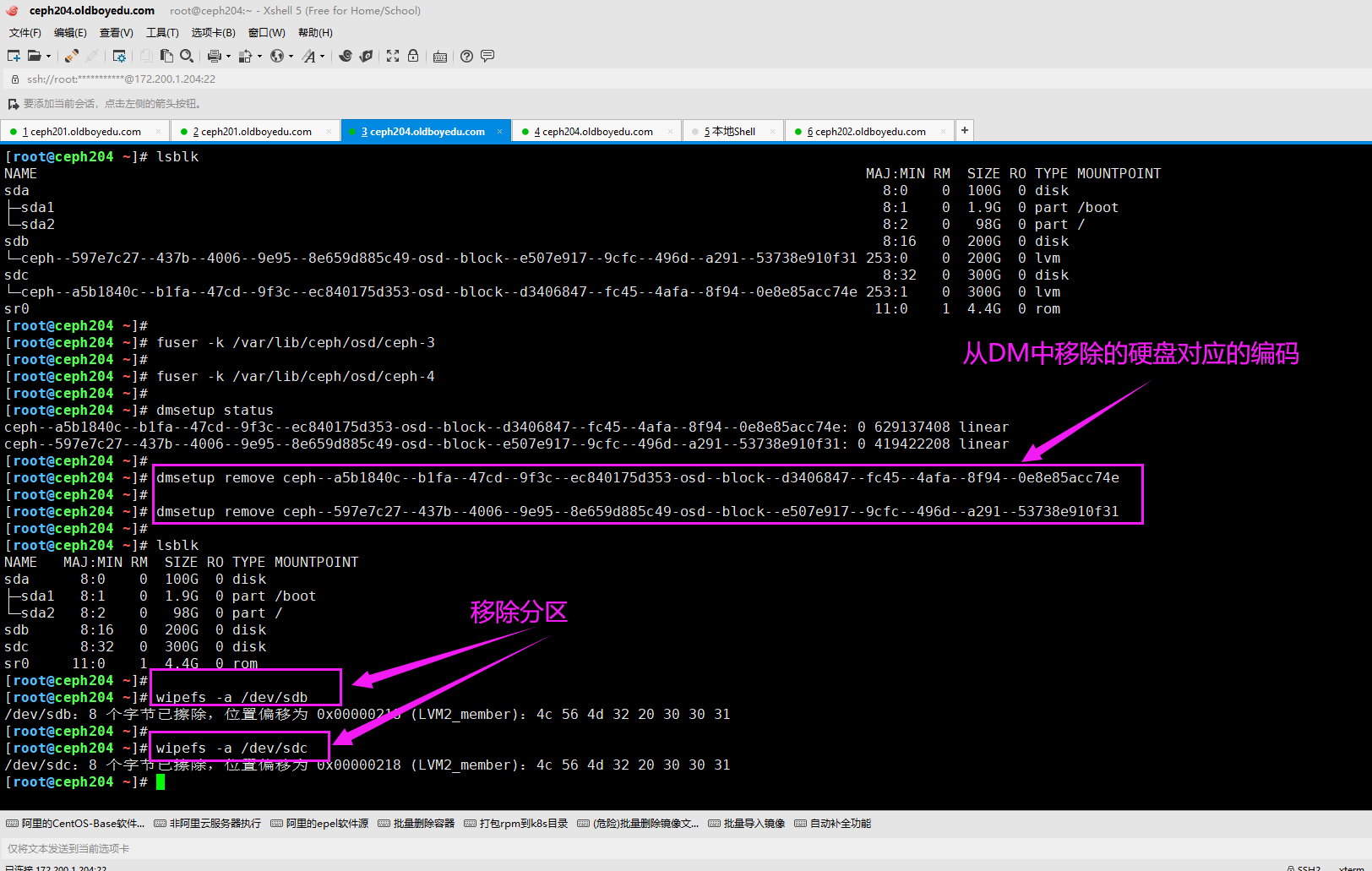Open the 查看(V) menu
The height and width of the screenshot is (871, 1372).
(x=116, y=33)
